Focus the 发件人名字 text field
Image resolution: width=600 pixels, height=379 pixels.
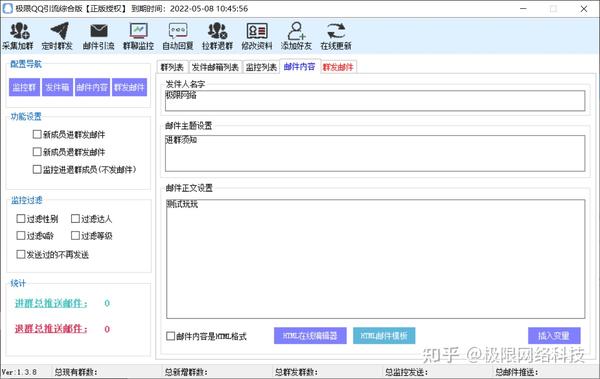coord(375,101)
